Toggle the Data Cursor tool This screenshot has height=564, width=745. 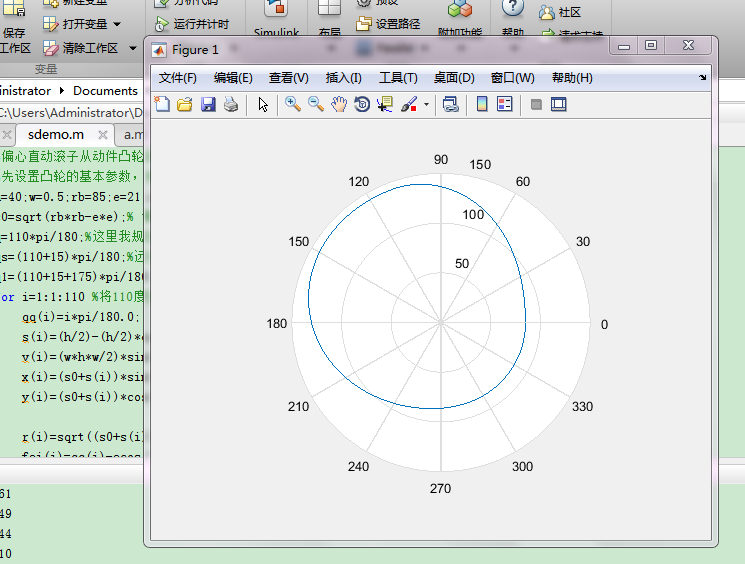click(x=385, y=104)
